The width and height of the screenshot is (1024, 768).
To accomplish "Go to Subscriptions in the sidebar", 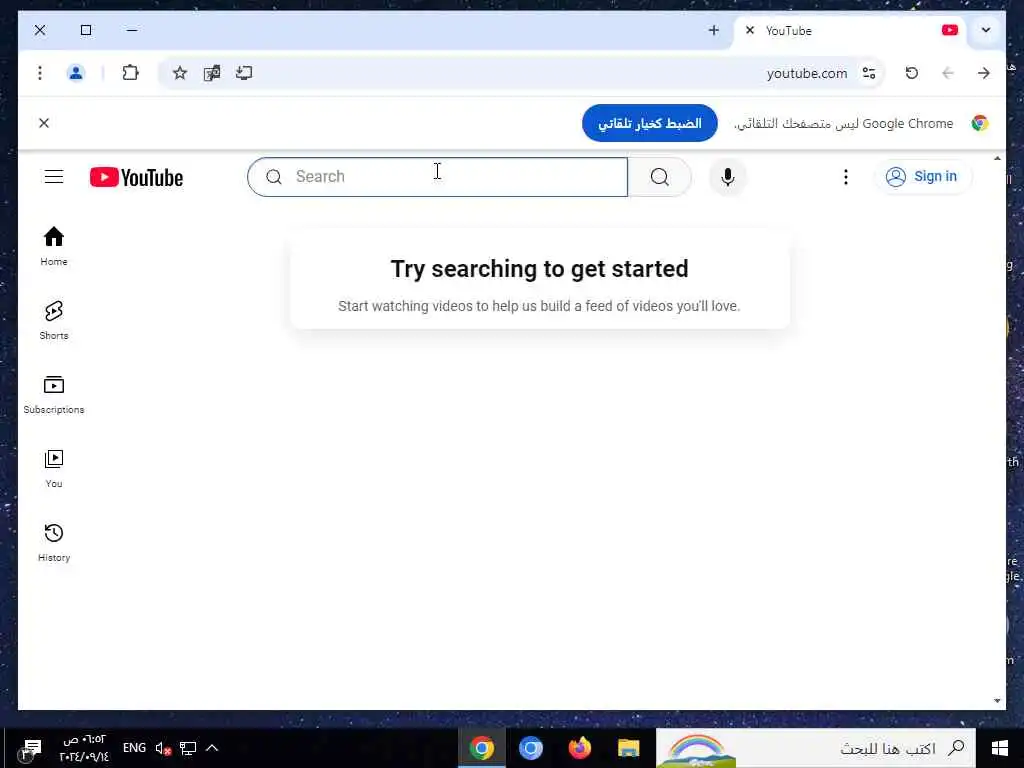I will (54, 394).
